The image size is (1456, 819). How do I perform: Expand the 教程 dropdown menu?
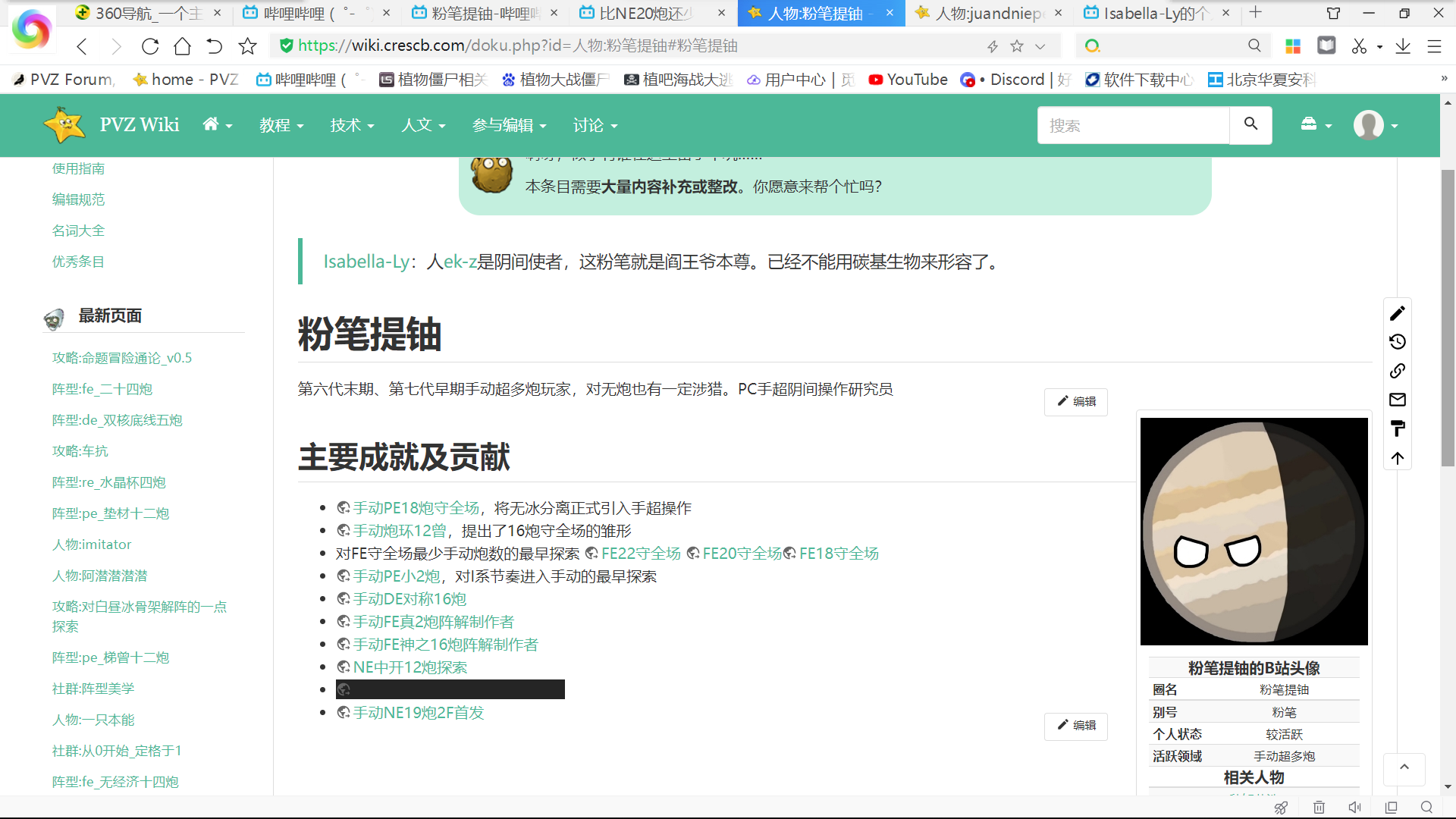(281, 125)
